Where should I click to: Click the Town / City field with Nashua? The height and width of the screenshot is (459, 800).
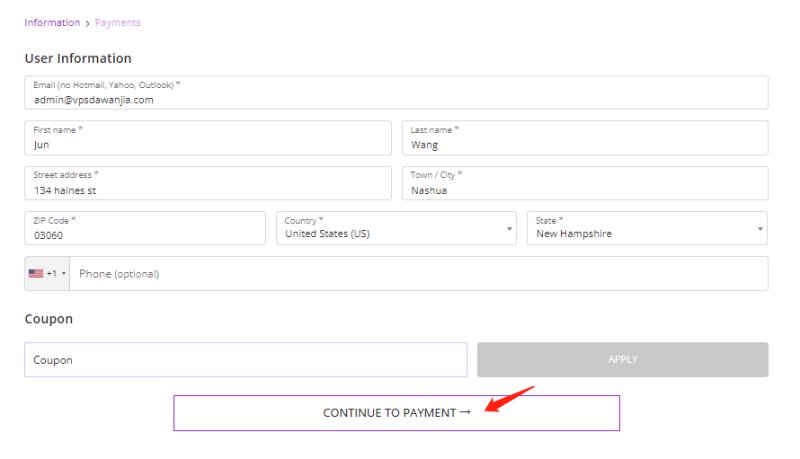coord(585,183)
